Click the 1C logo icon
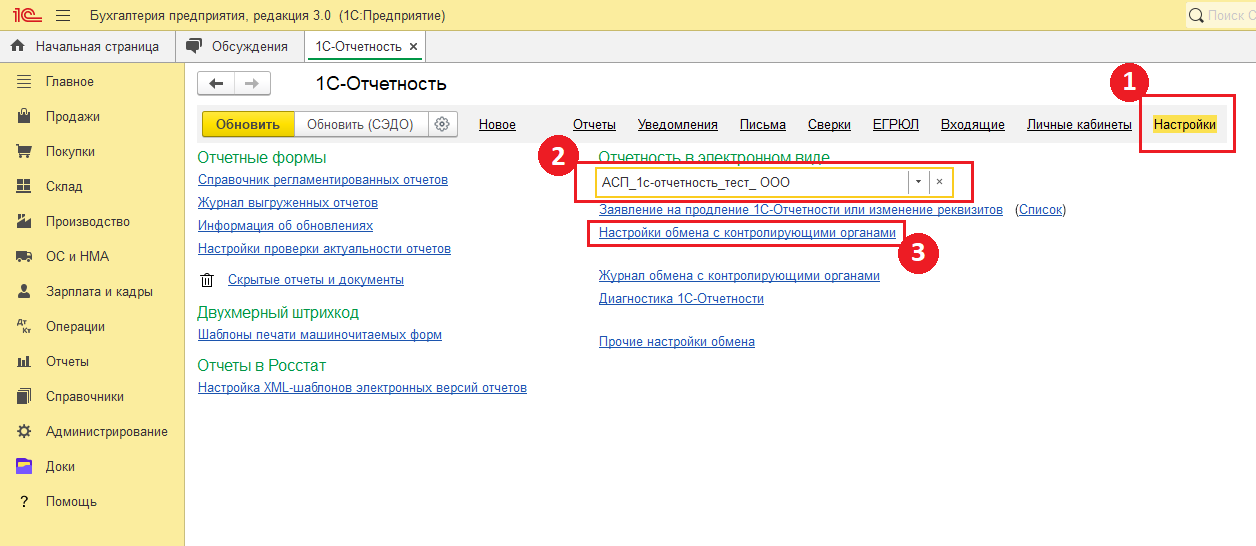Viewport: 1256px width, 546px height. (27, 15)
